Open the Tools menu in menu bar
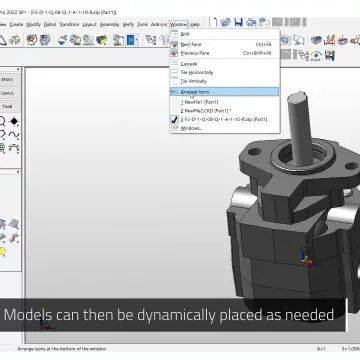Image resolution: width=360 pixels, height=360 pixels. point(142,25)
